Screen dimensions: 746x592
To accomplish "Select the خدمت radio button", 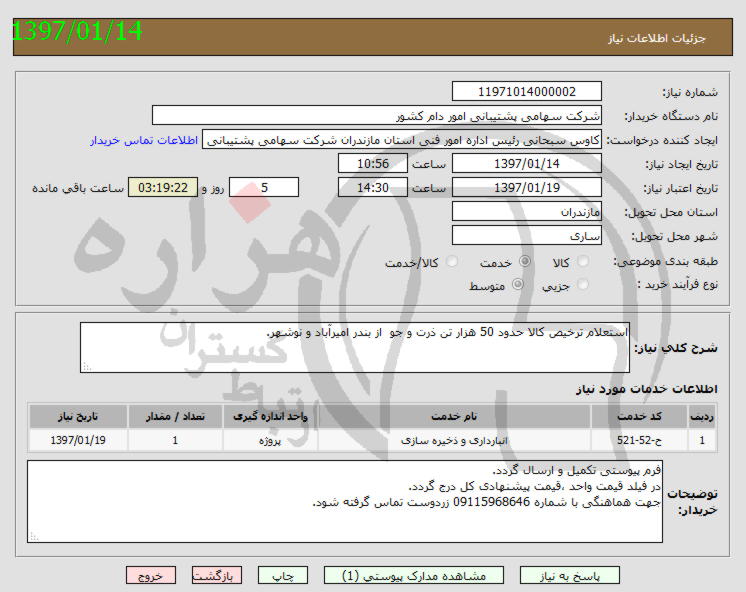I will [525, 261].
